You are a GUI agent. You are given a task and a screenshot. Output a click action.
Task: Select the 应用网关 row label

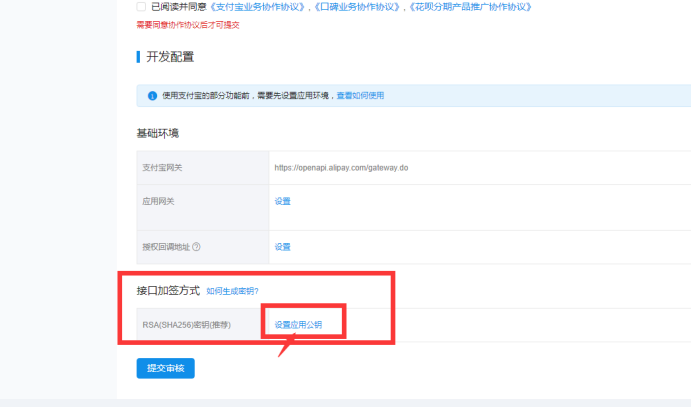pos(159,201)
